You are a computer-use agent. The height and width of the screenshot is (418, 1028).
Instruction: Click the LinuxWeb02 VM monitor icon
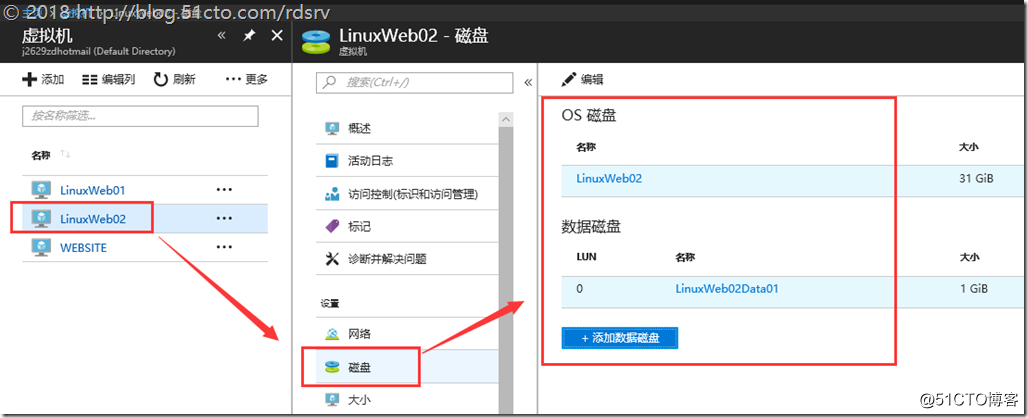click(41, 219)
